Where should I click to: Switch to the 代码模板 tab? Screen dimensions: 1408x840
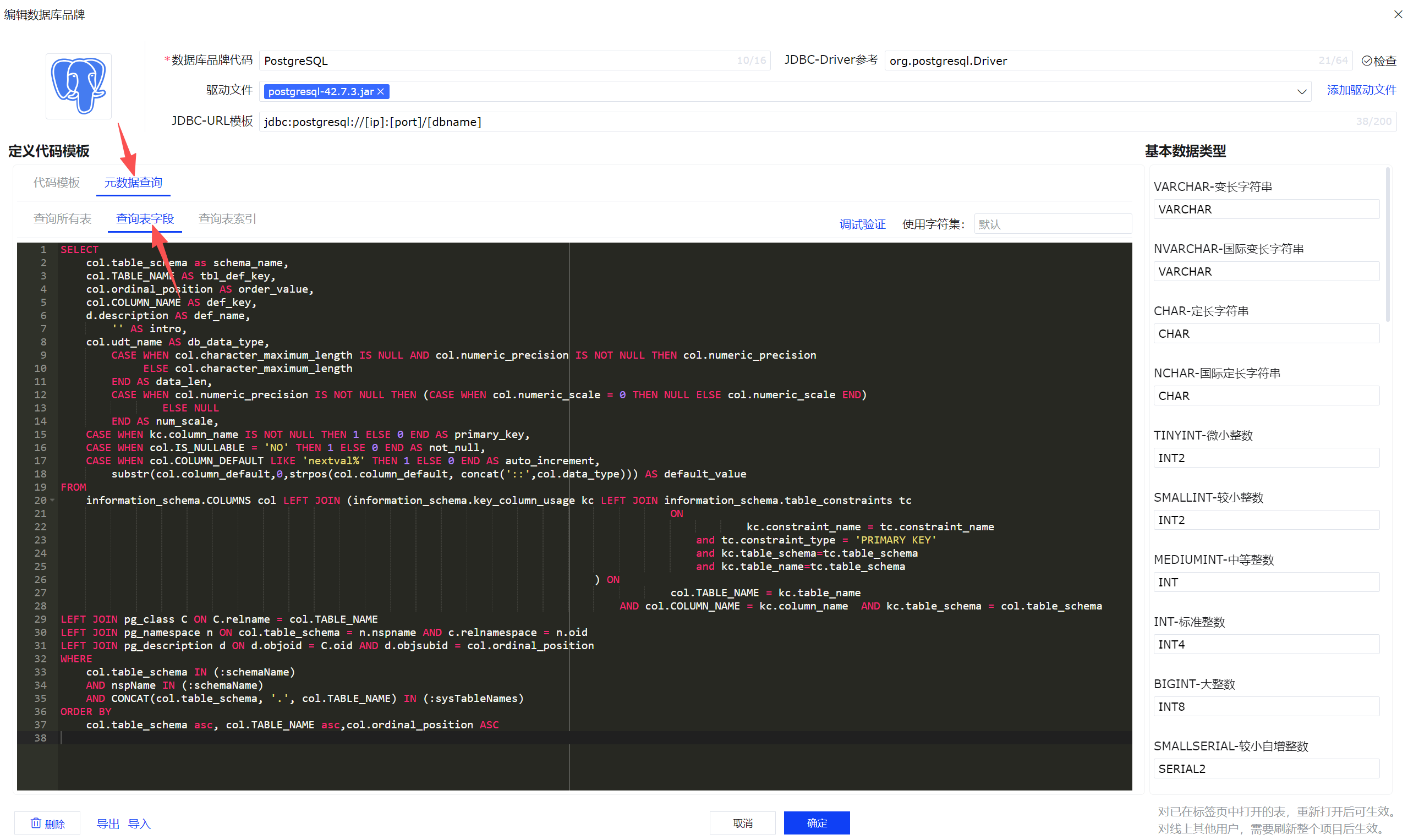56,183
